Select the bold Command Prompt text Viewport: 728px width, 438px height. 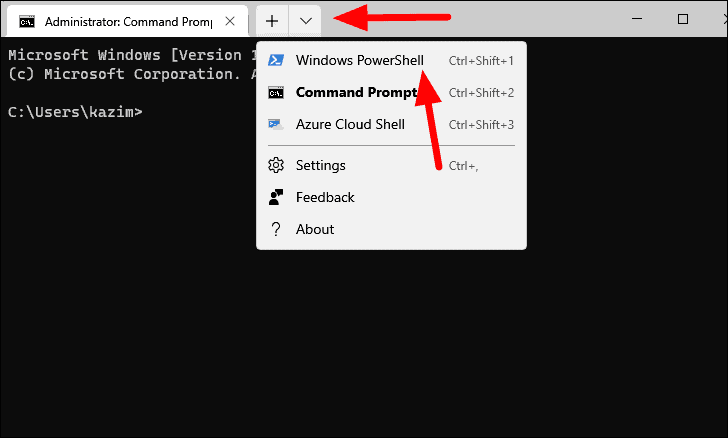pyautogui.click(x=357, y=92)
